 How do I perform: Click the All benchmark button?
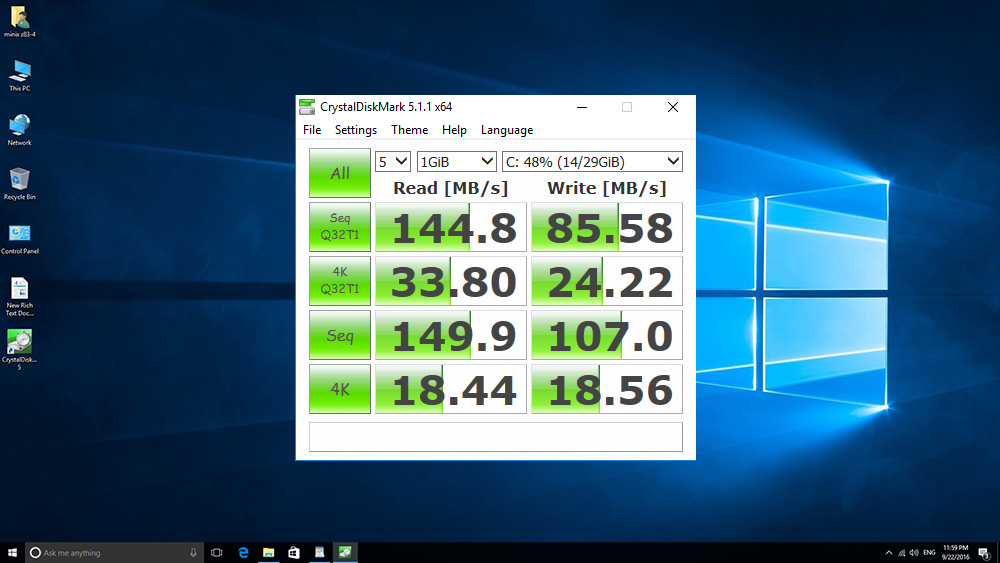coord(340,173)
